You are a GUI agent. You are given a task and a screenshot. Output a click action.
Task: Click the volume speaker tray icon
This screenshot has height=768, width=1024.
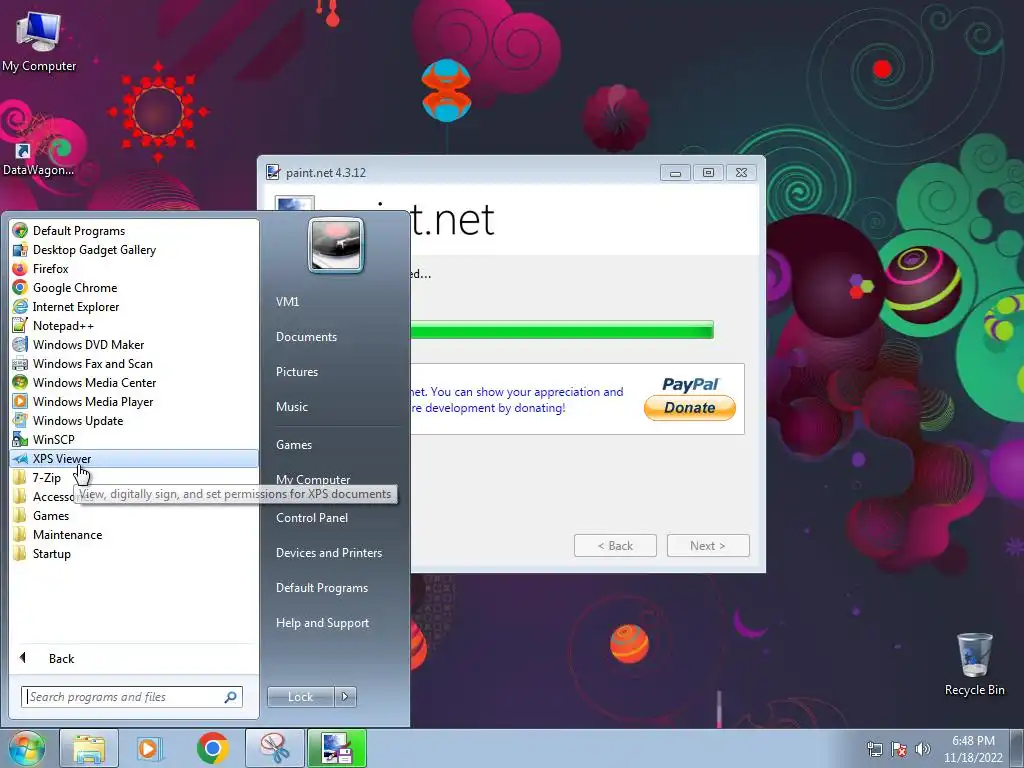(x=923, y=750)
